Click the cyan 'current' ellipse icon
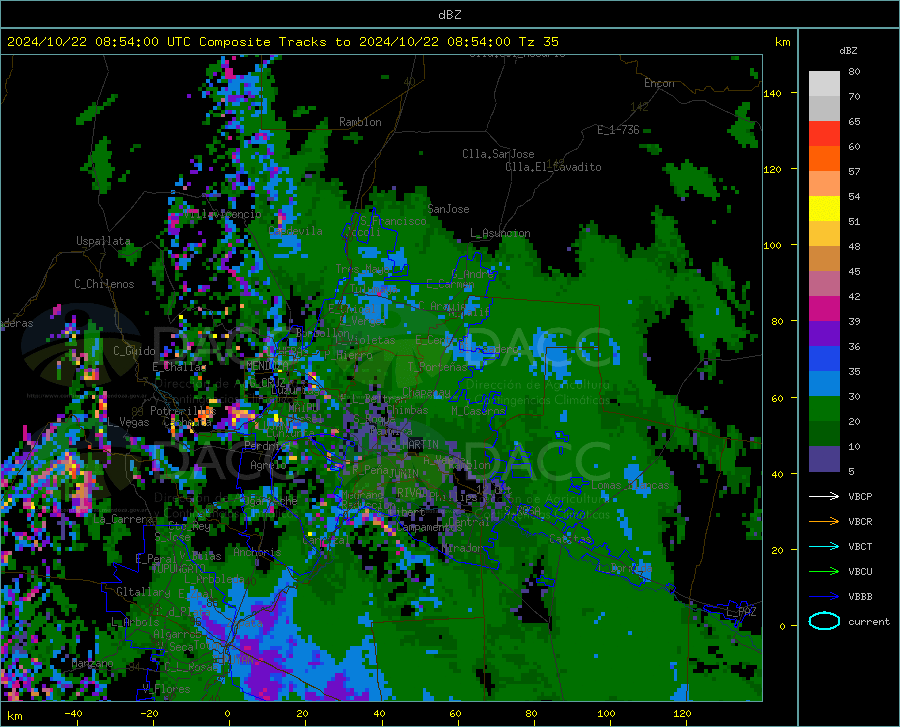Screen dimensions: 900x727 pyautogui.click(x=824, y=621)
